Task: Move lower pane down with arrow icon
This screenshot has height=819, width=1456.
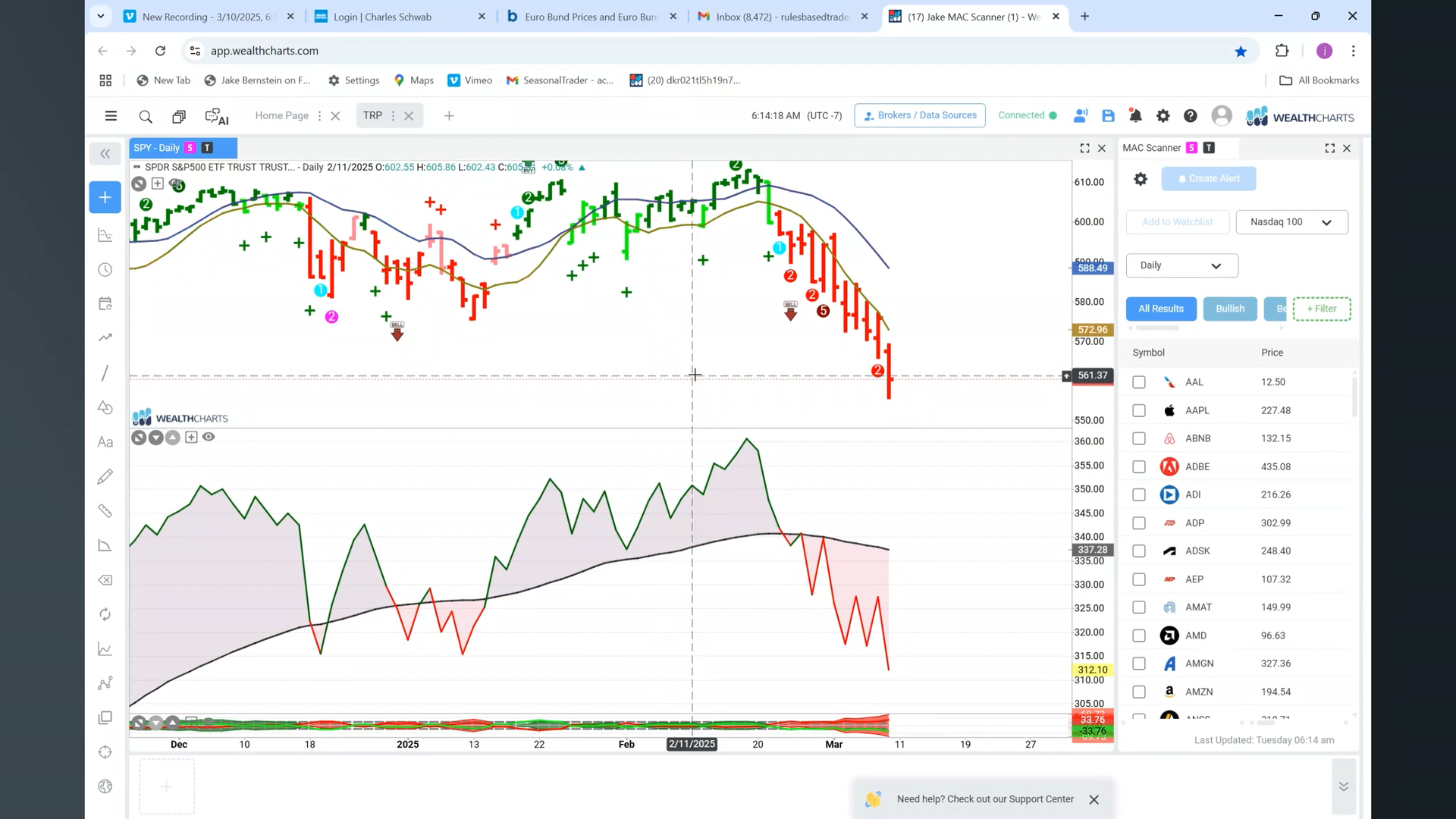Action: coord(156,438)
